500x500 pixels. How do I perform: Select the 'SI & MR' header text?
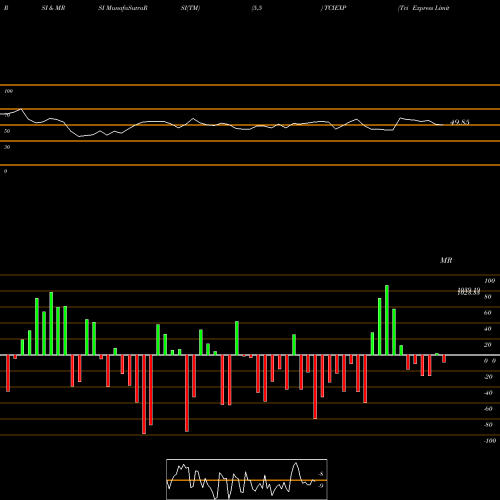[53, 8]
